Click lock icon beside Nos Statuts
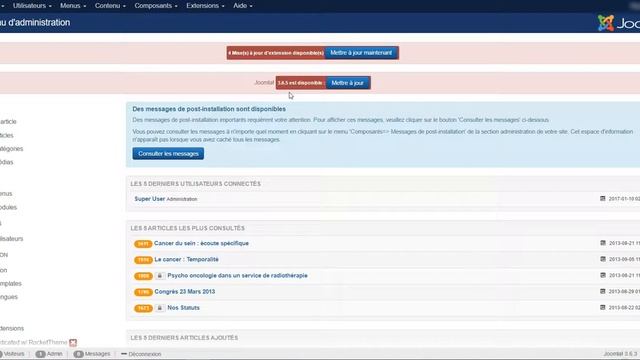 pos(160,308)
